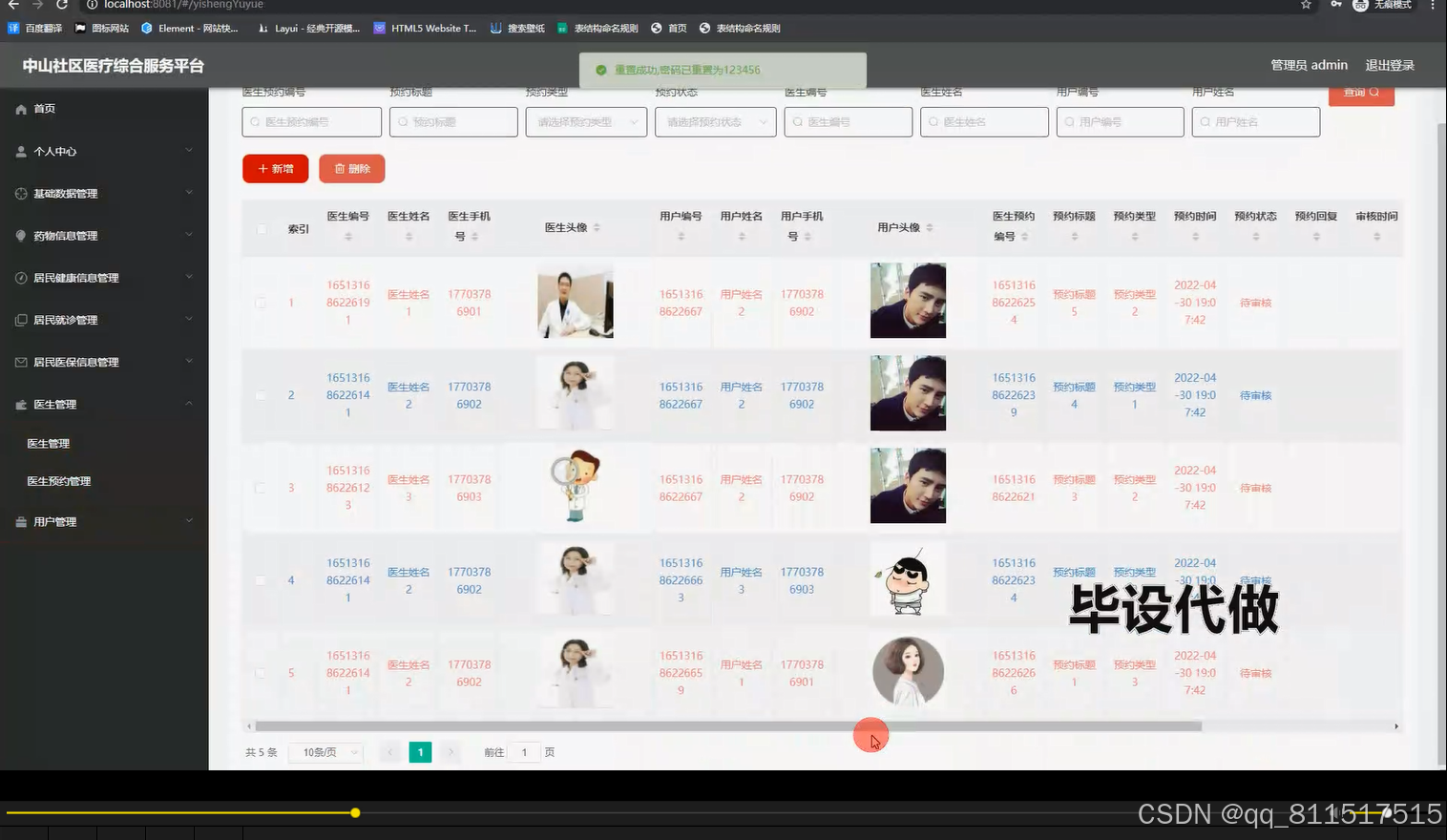Click the user avatar in row 5
Viewport: 1447px width, 840px height.
pos(908,672)
